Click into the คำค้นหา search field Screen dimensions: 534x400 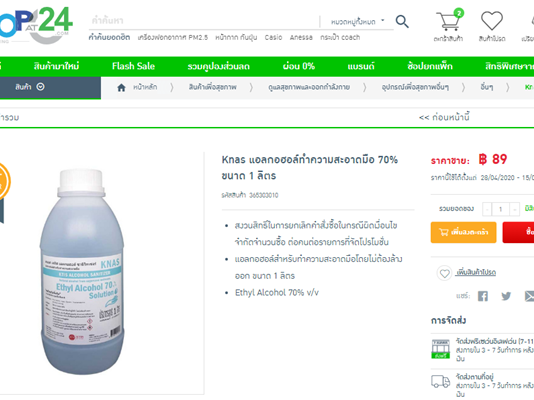coord(204,21)
